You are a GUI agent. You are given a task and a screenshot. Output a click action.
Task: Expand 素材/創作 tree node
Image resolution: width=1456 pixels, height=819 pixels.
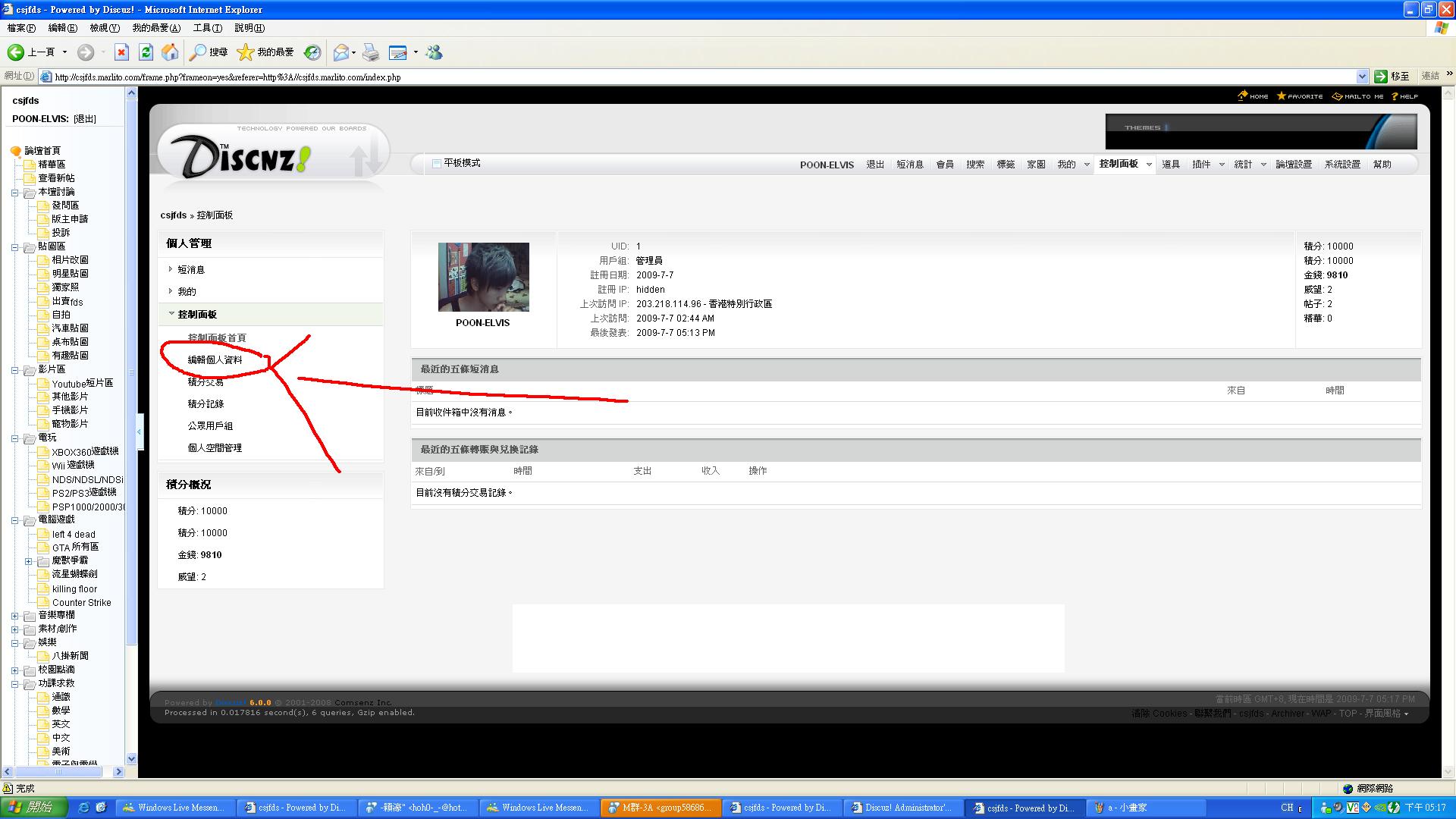point(14,629)
